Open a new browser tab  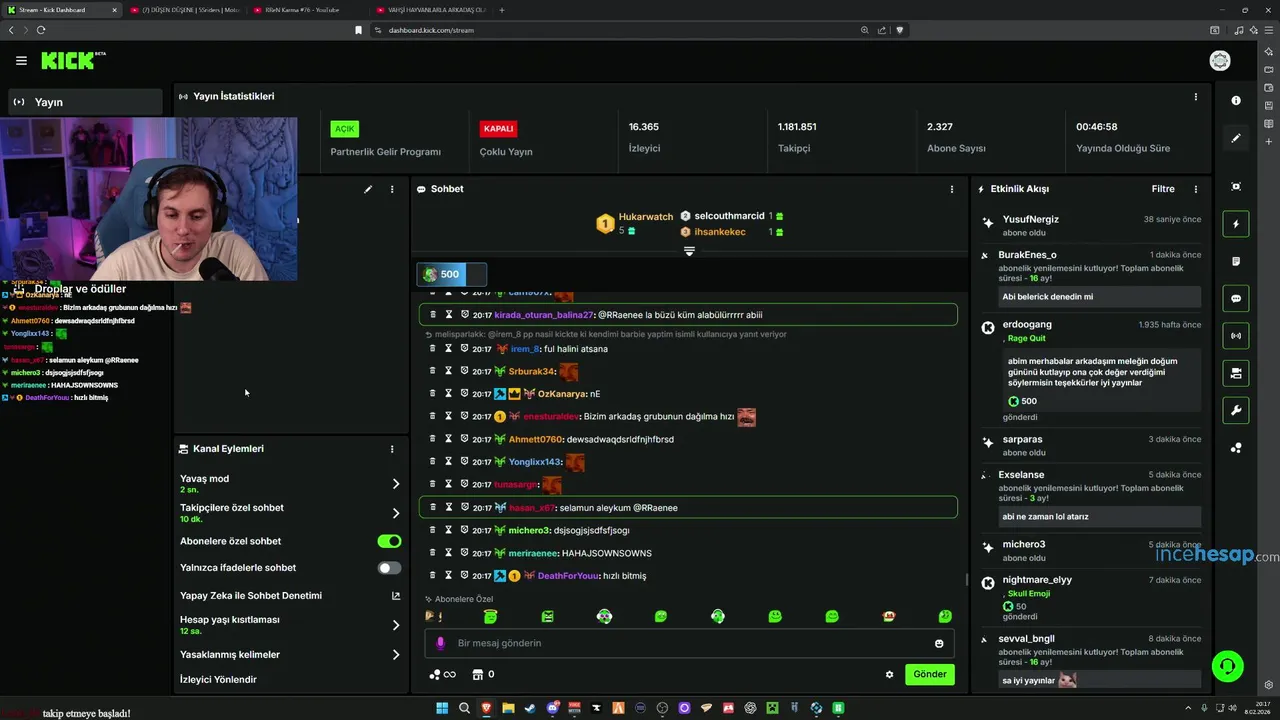(x=502, y=10)
